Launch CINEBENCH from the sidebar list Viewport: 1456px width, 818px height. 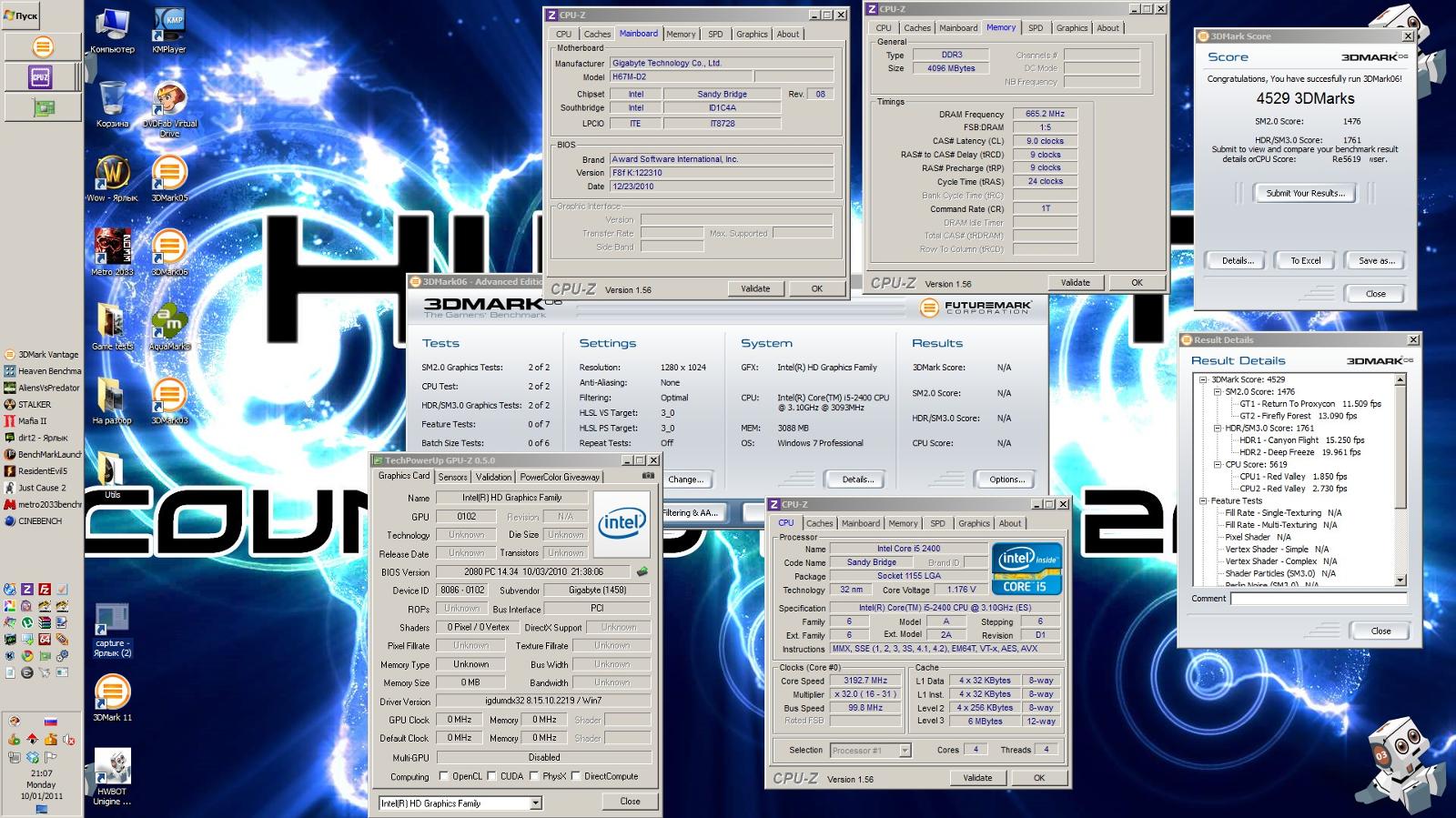[x=34, y=521]
